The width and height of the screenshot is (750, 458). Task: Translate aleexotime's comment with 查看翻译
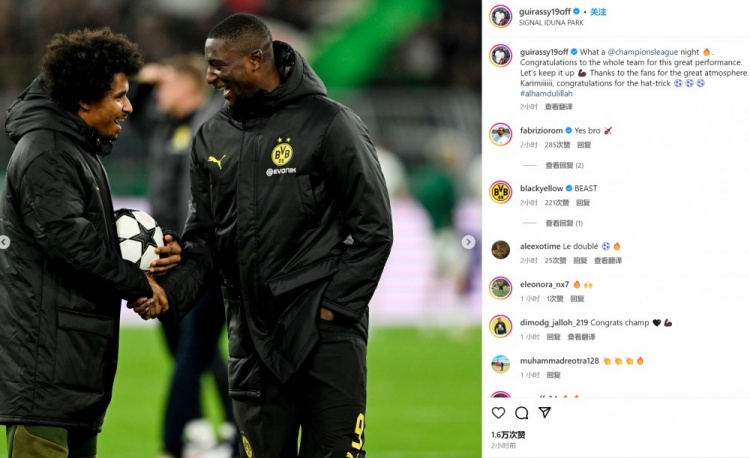point(607,261)
